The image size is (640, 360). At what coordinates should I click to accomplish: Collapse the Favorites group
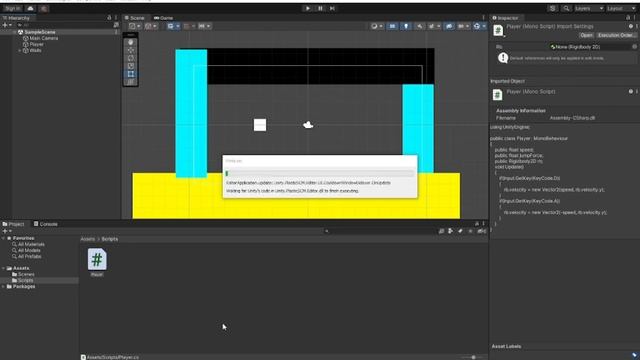[x=4, y=238]
